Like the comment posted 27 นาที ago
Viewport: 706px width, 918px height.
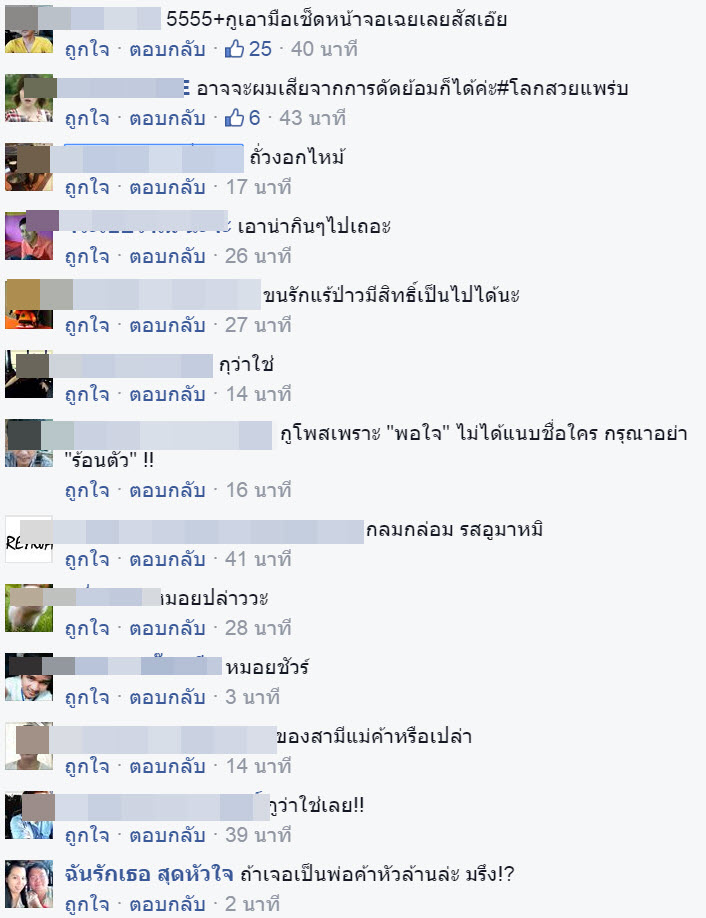tap(87, 326)
